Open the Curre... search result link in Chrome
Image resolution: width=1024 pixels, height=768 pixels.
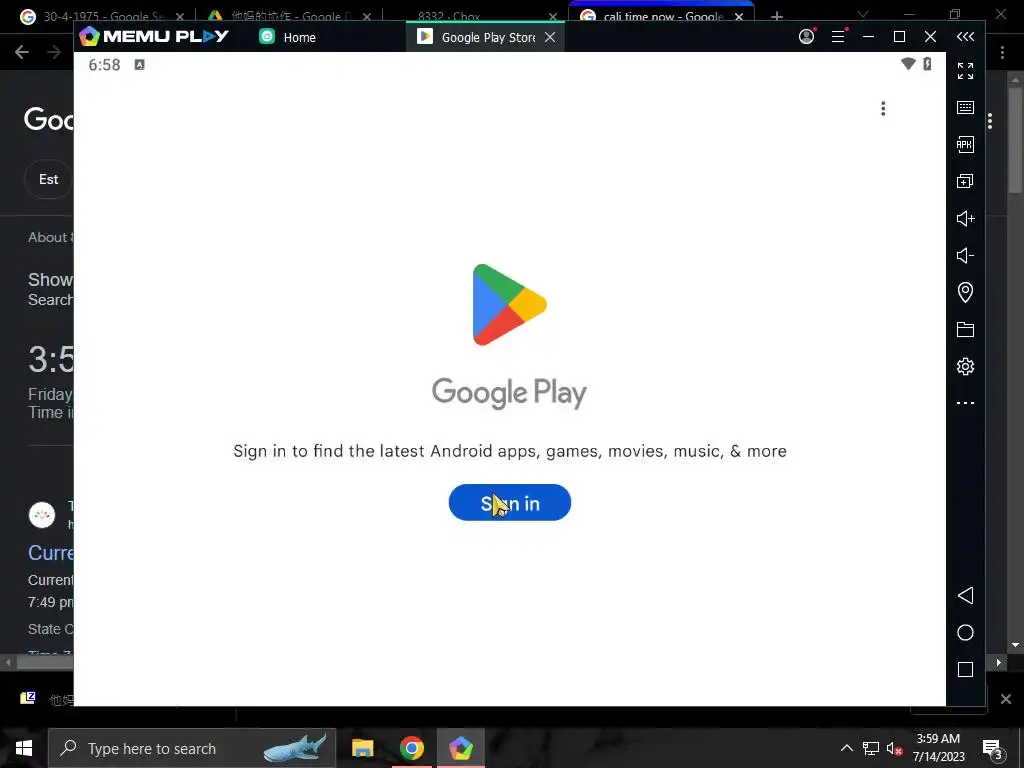click(51, 552)
